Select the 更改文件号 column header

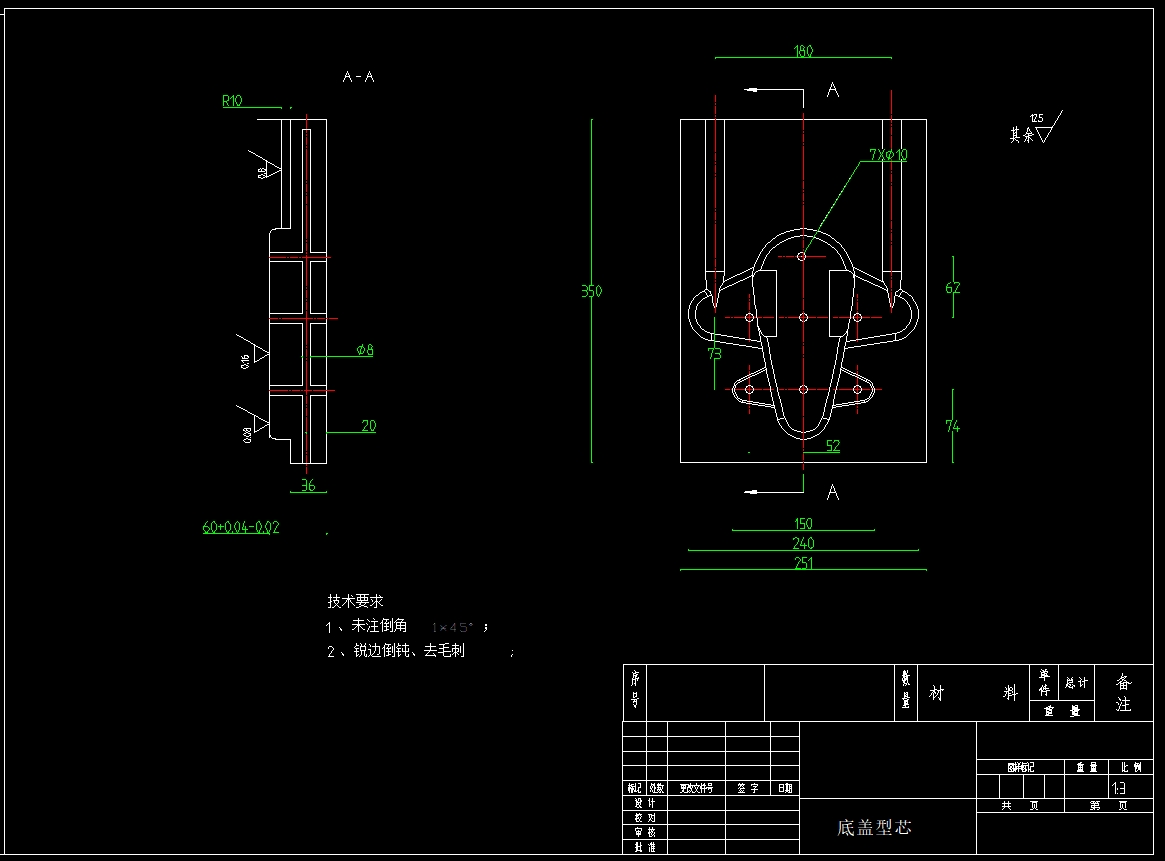click(x=696, y=788)
